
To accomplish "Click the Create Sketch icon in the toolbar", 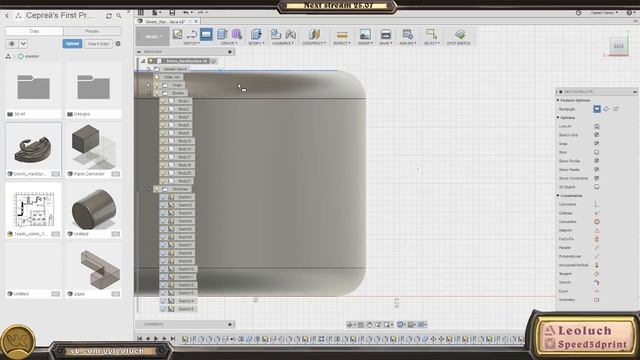I will pos(178,34).
